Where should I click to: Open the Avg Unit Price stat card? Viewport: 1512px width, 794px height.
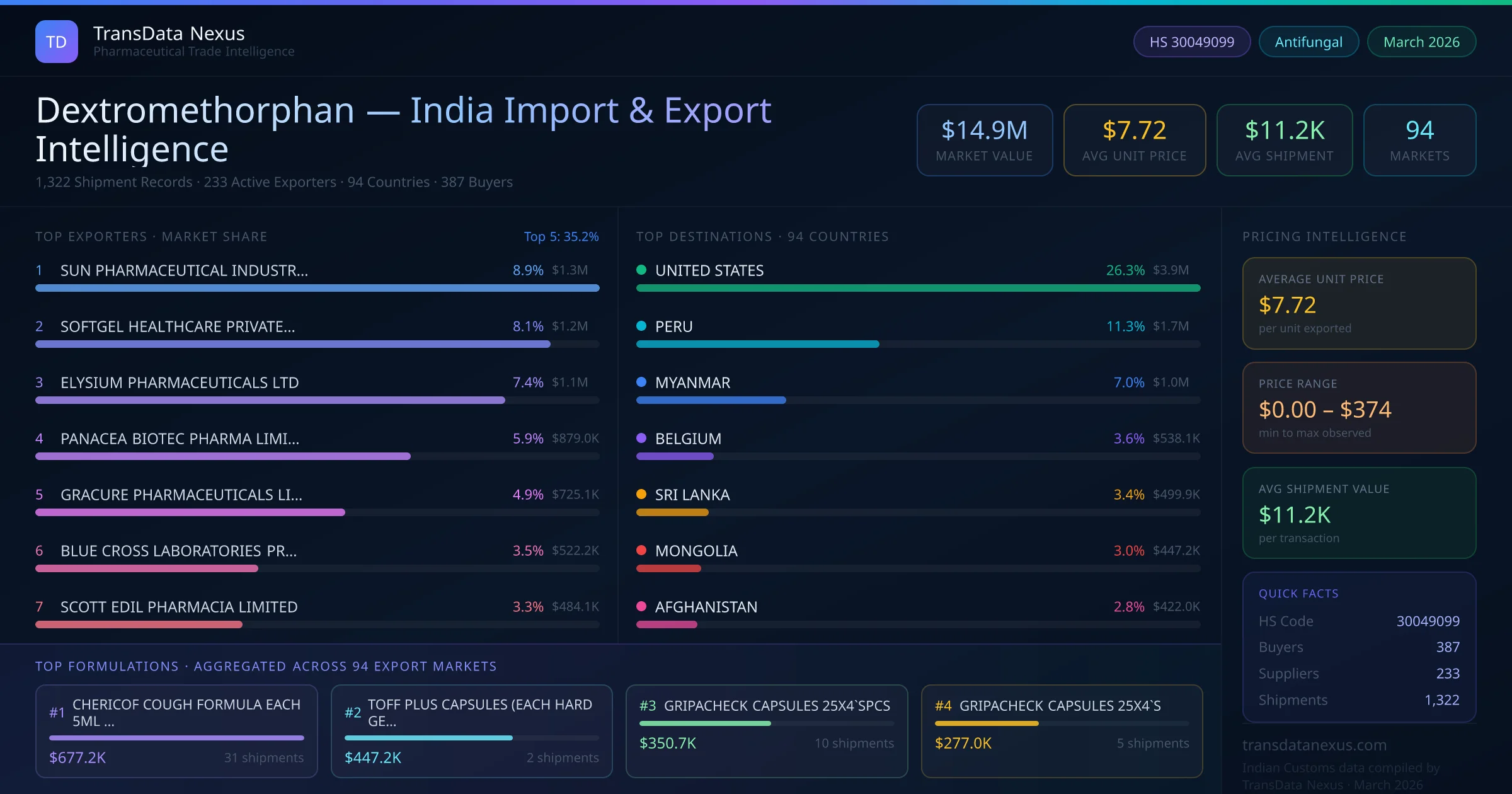pos(1134,140)
